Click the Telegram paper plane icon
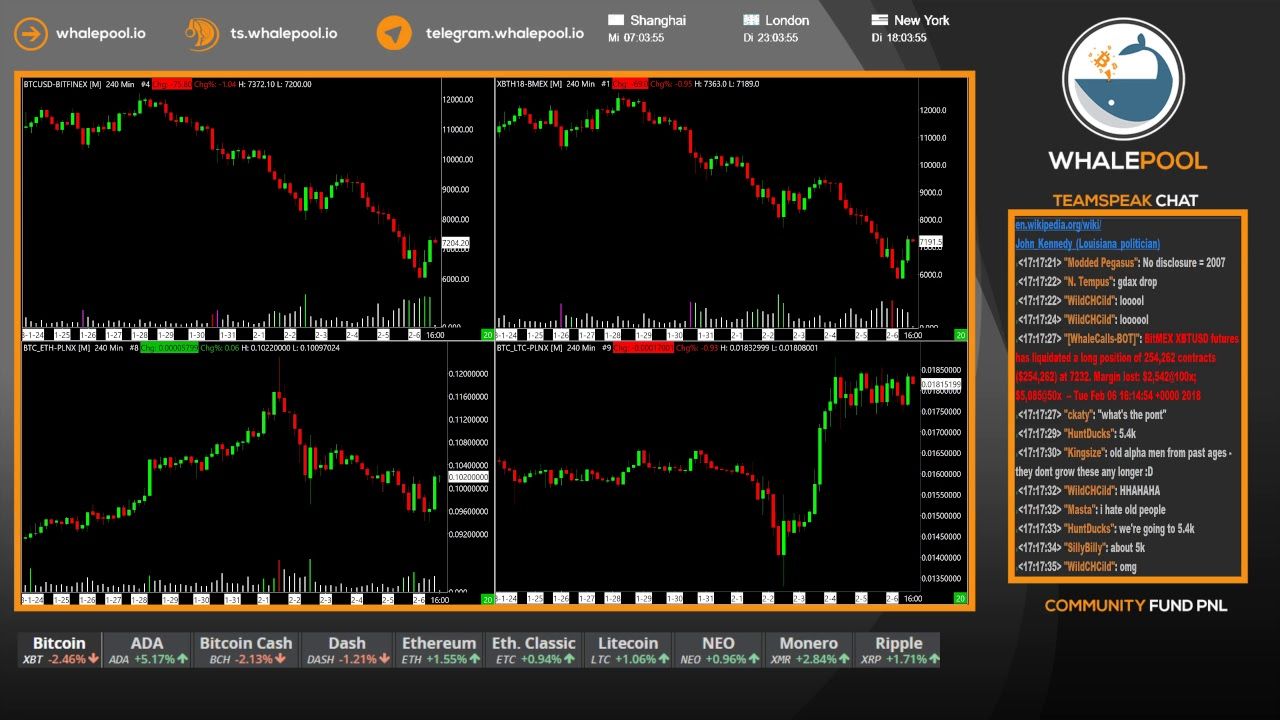This screenshot has height=720, width=1280. pyautogui.click(x=394, y=33)
